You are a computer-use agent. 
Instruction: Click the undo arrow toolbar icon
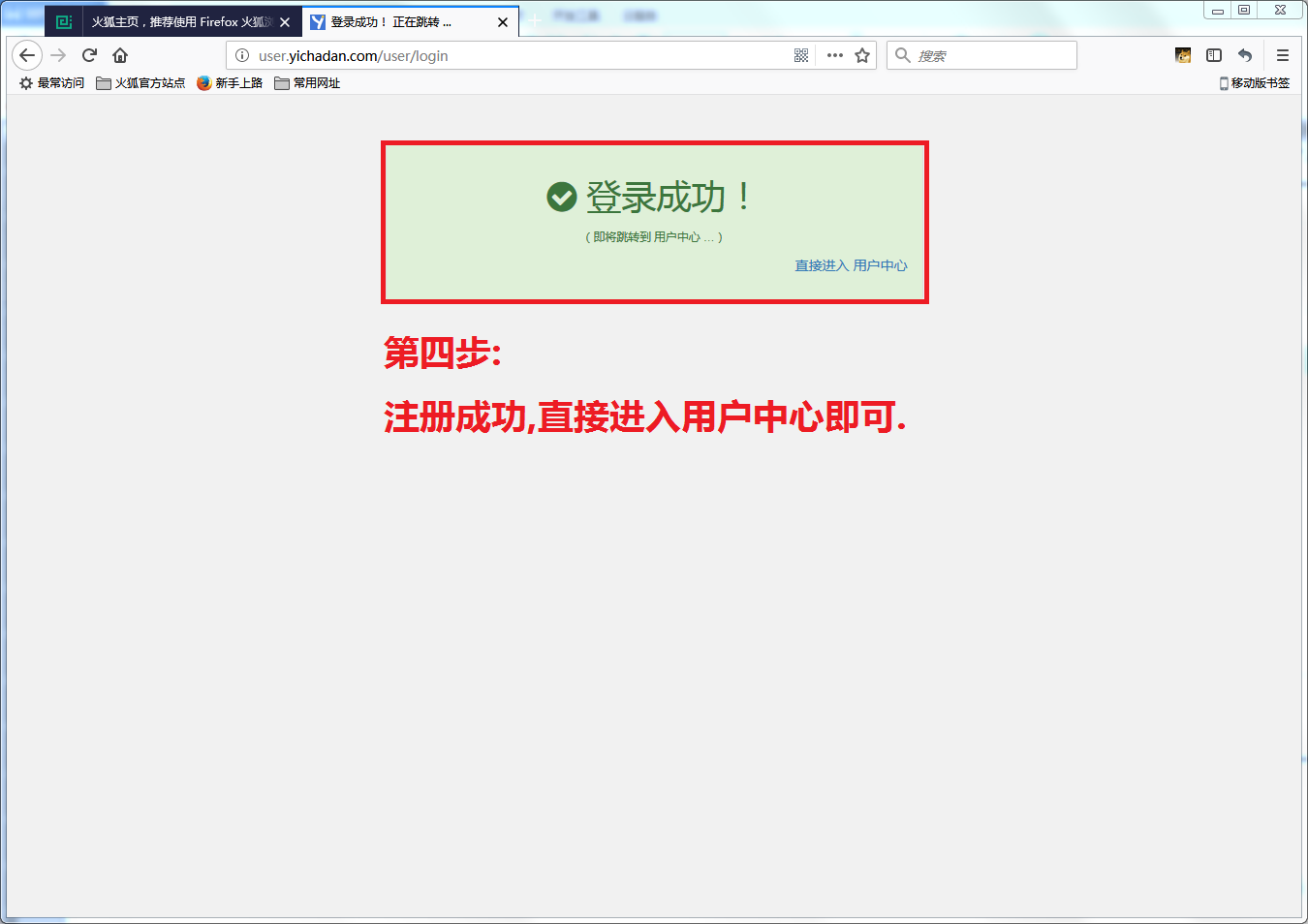(x=1245, y=55)
